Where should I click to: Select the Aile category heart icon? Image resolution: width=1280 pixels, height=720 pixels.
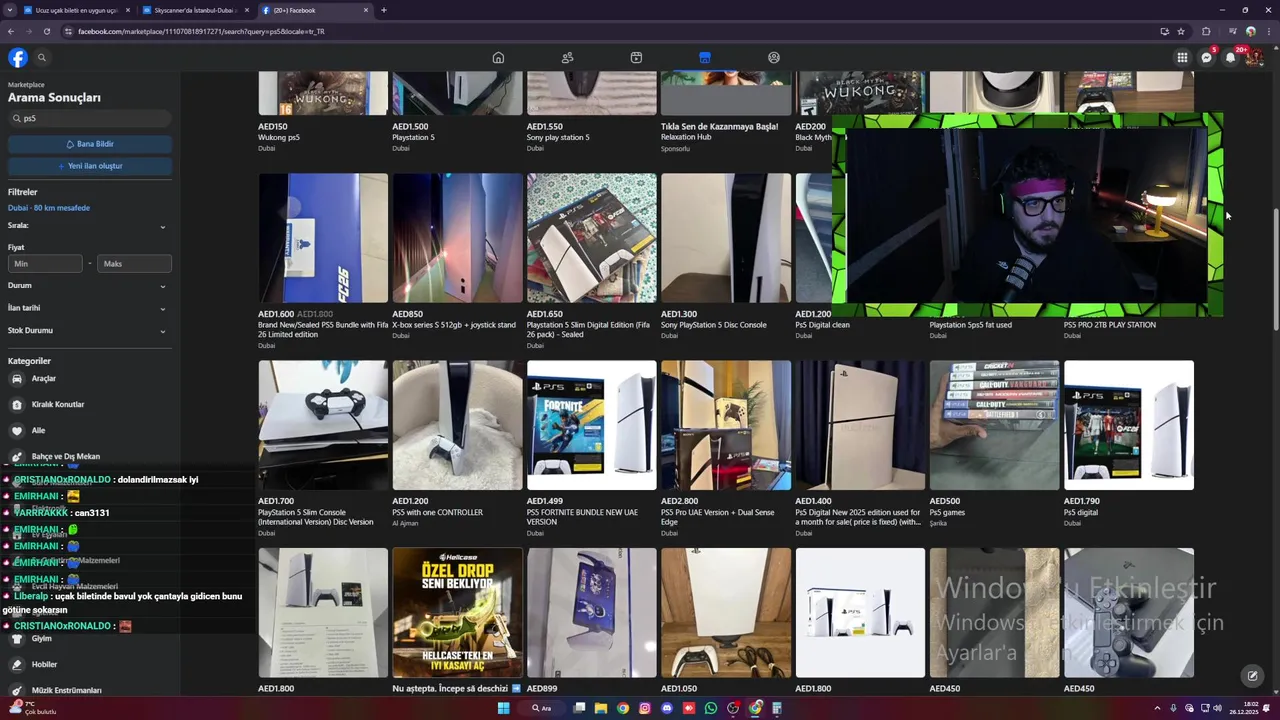tap(17, 431)
